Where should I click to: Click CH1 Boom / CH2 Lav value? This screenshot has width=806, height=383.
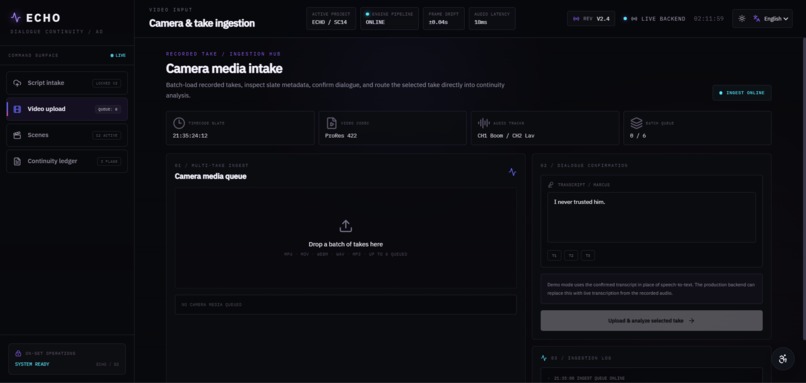[506, 136]
